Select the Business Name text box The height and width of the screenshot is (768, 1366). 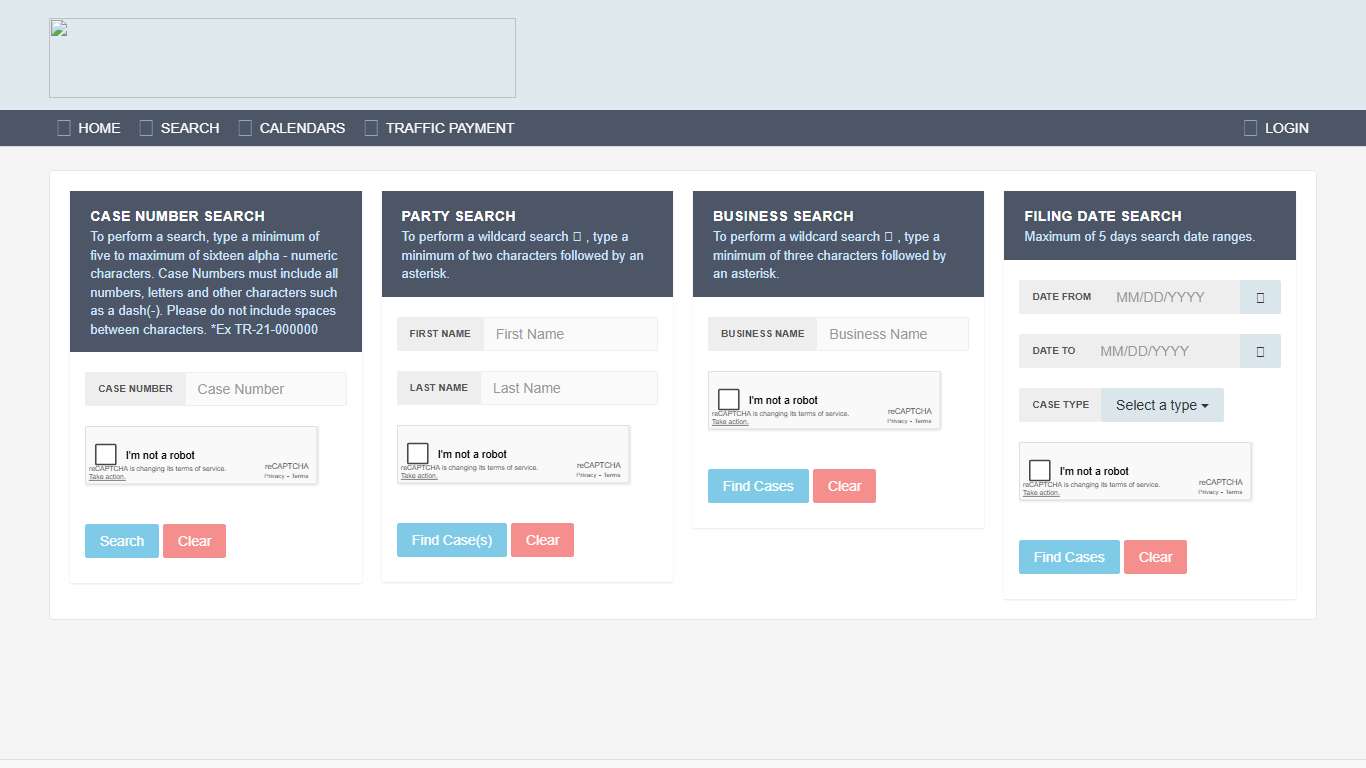coord(891,334)
